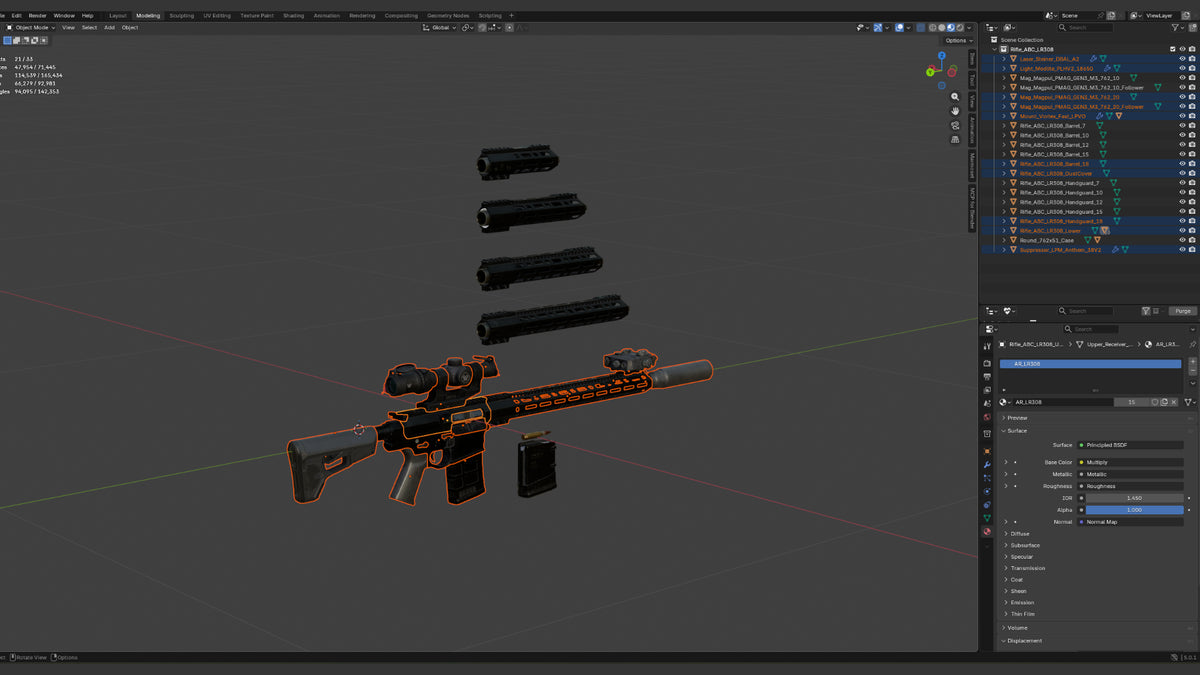Open the Render properties tab icon

tap(986, 363)
